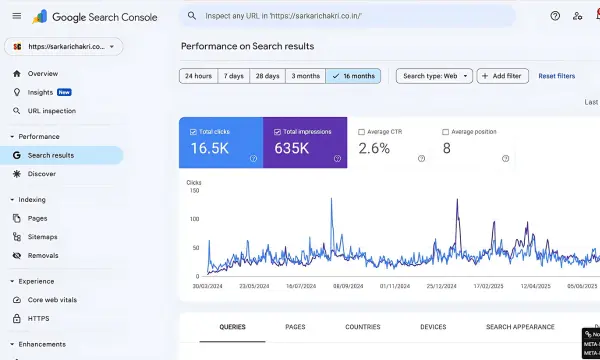Click the Insights lightbulb icon
The height and width of the screenshot is (360, 600).
17,92
